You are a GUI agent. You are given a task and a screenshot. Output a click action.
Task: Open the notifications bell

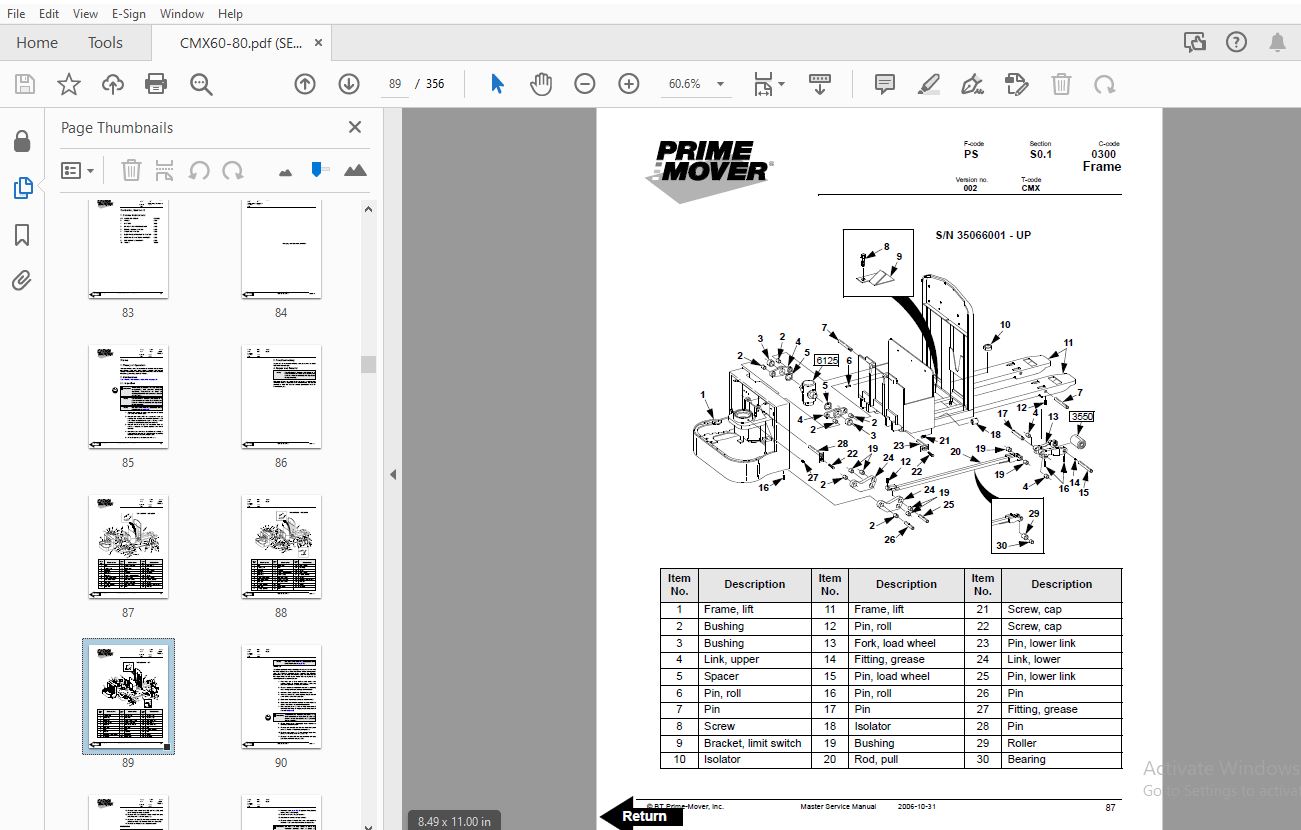tap(1278, 42)
